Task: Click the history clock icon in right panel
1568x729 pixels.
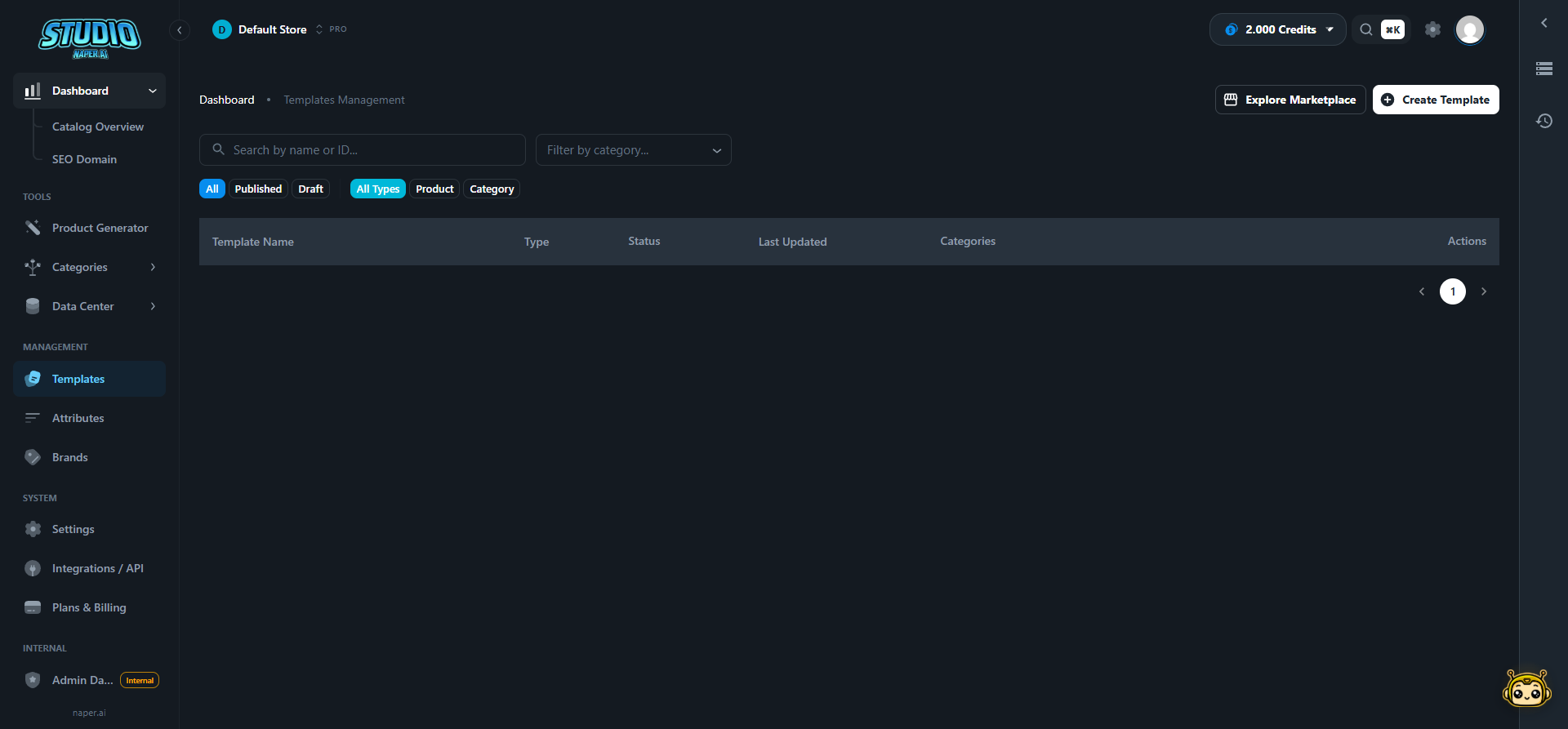Action: pos(1543,121)
